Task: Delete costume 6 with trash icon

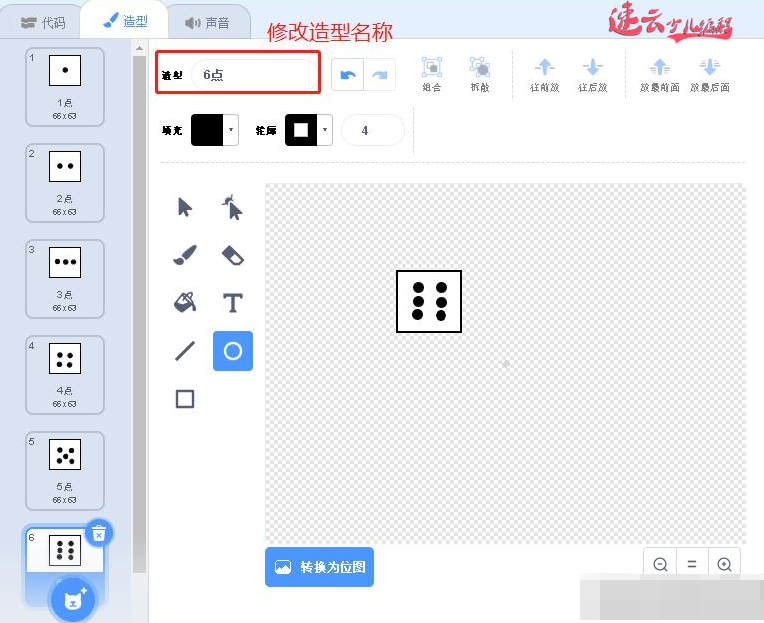Action: click(99, 533)
